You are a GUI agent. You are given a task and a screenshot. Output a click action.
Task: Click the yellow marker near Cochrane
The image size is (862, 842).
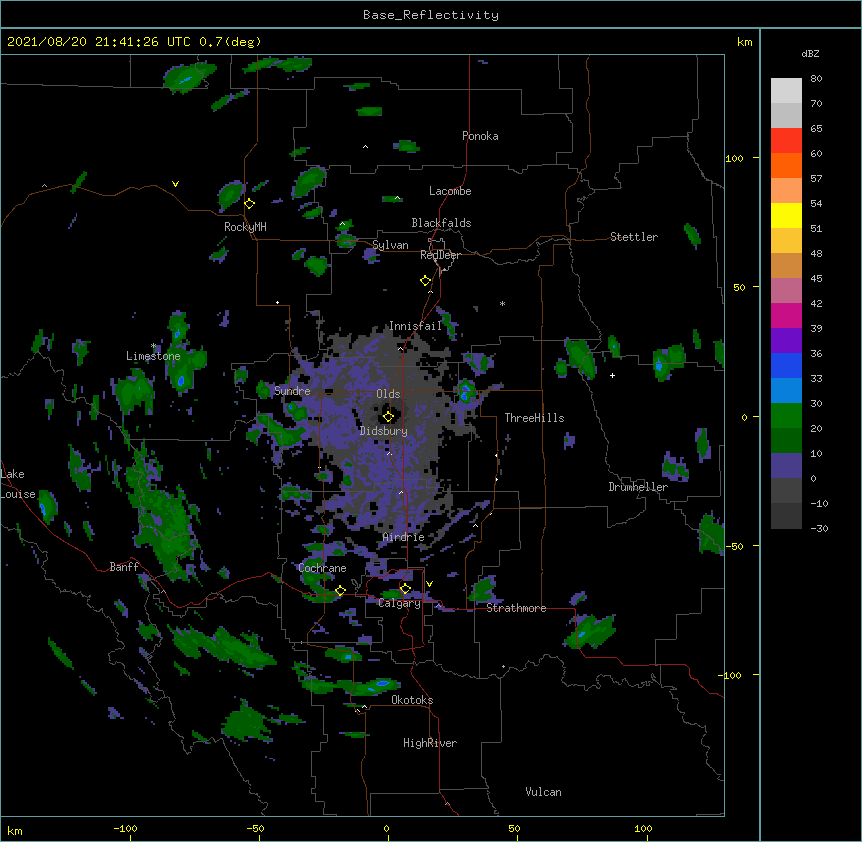(x=340, y=591)
